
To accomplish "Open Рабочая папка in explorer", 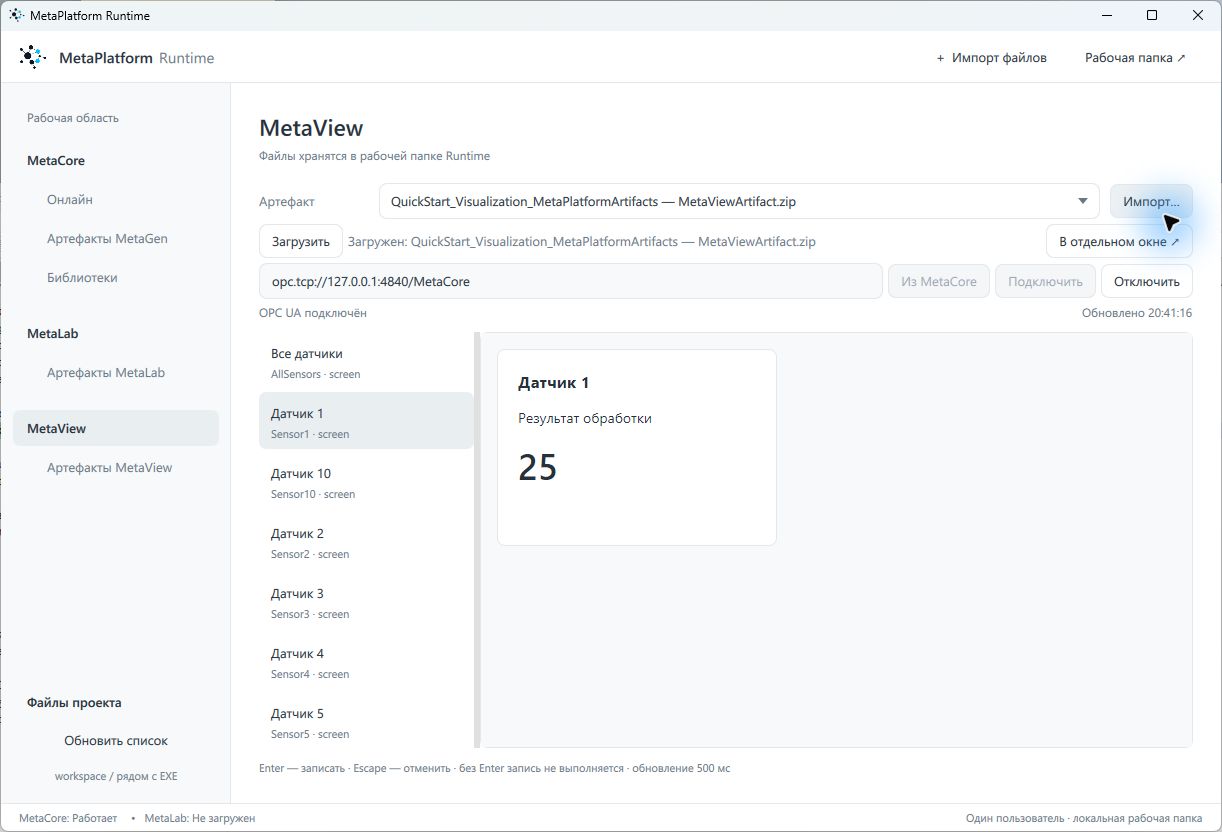I will [1135, 58].
